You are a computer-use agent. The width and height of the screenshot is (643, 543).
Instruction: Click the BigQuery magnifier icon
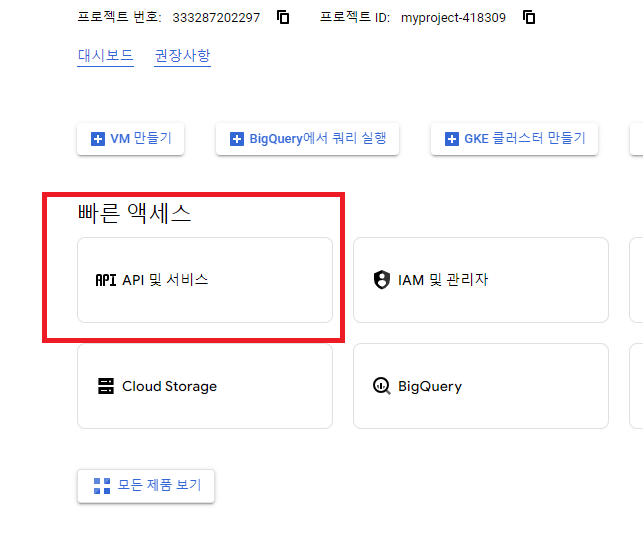click(x=382, y=386)
